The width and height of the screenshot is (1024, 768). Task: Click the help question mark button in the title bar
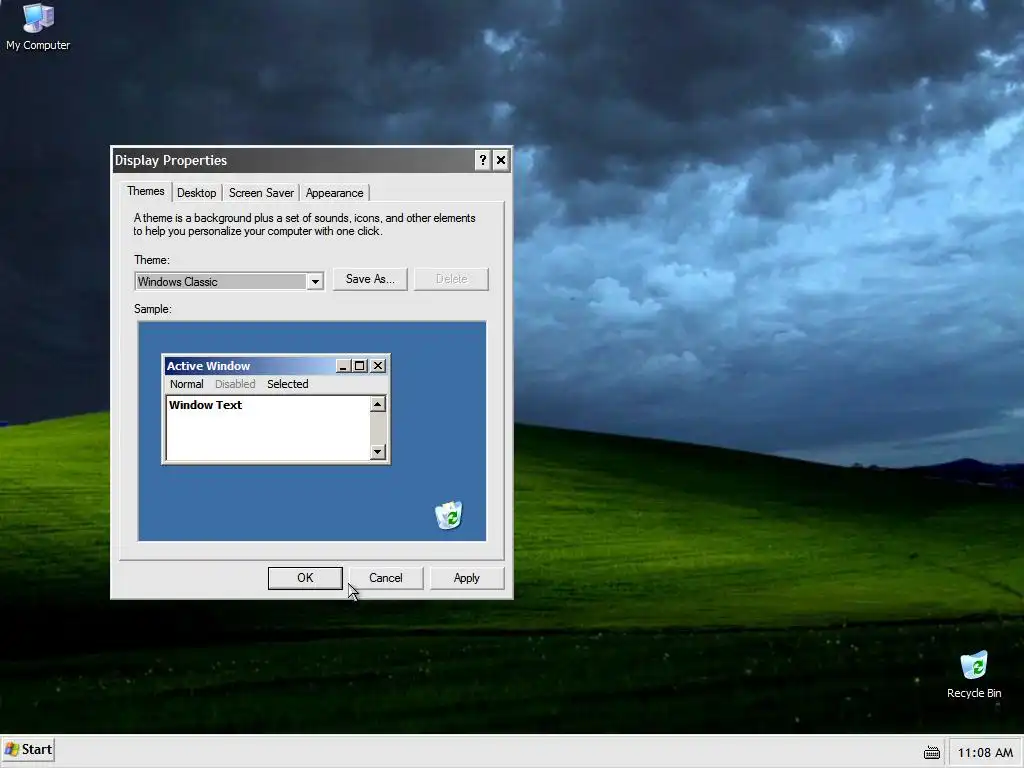tap(483, 160)
